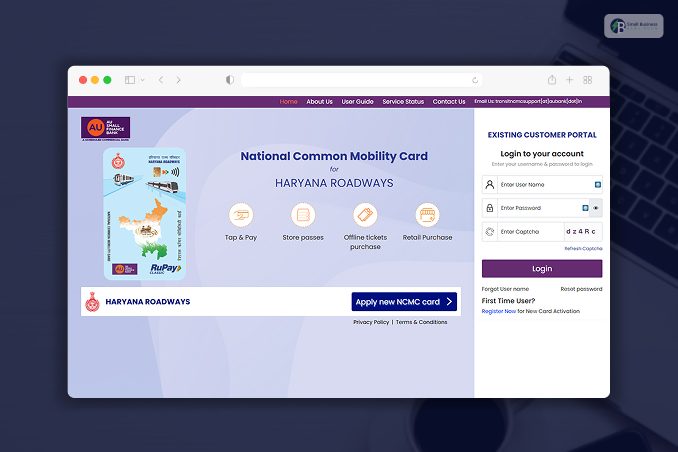This screenshot has width=678, height=452.
Task: Click the purple Login button
Action: (x=542, y=269)
